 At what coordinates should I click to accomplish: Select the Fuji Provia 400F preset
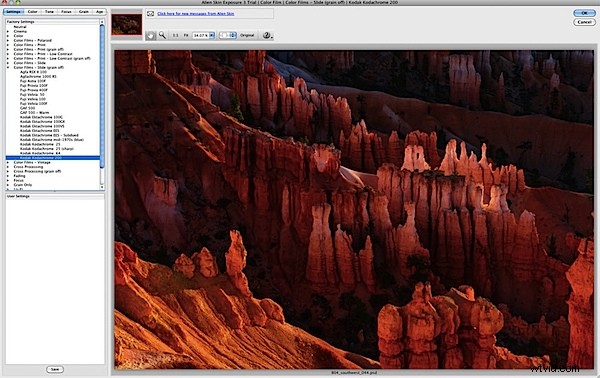(x=34, y=90)
